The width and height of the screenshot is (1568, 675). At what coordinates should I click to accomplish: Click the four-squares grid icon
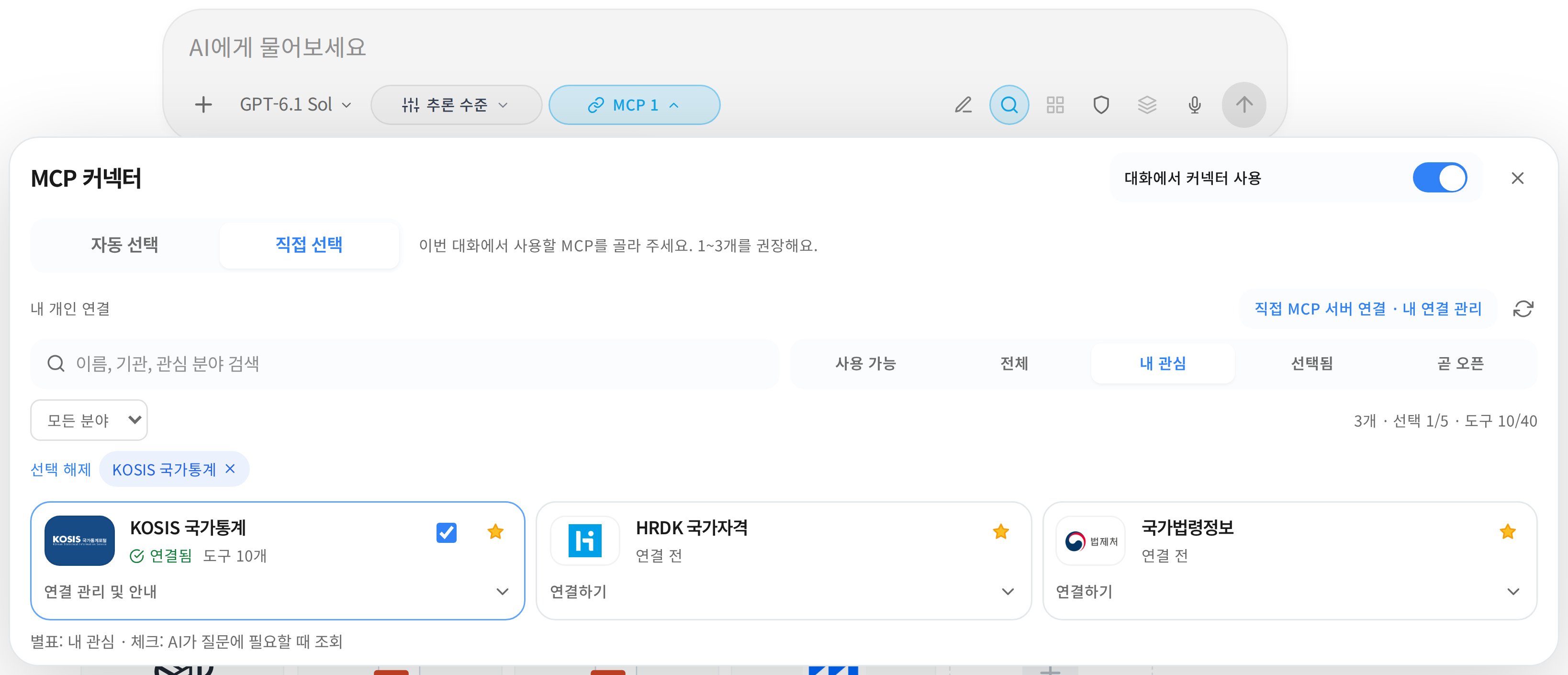pos(1055,105)
